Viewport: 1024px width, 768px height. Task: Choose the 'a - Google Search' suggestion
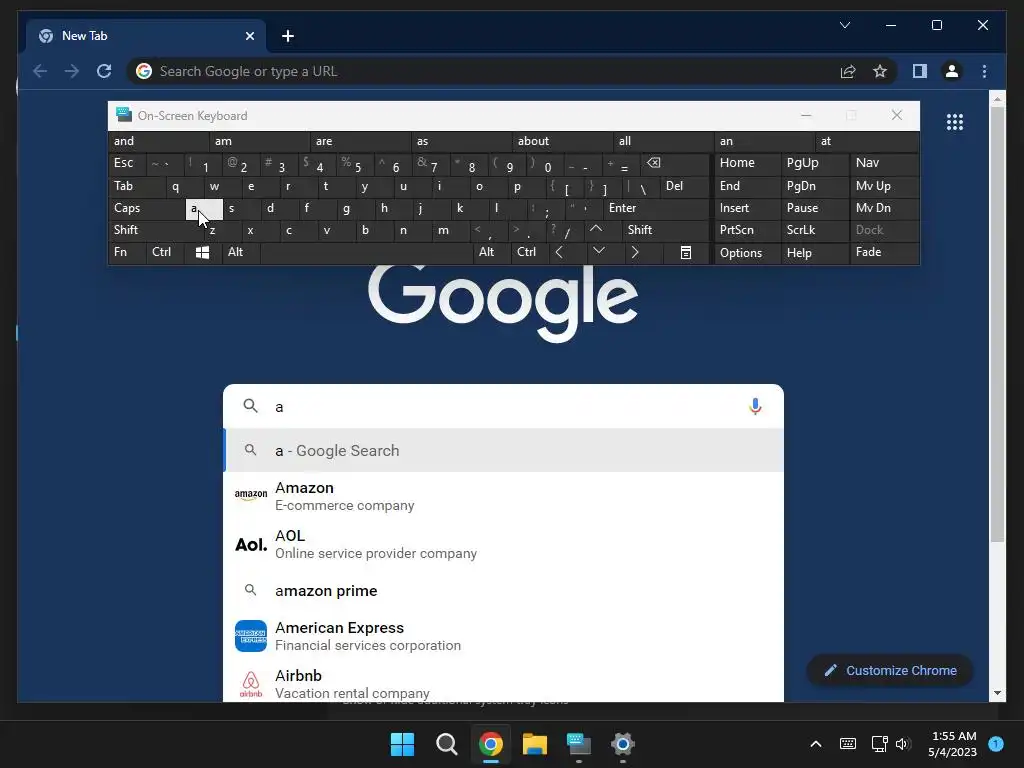tap(504, 451)
